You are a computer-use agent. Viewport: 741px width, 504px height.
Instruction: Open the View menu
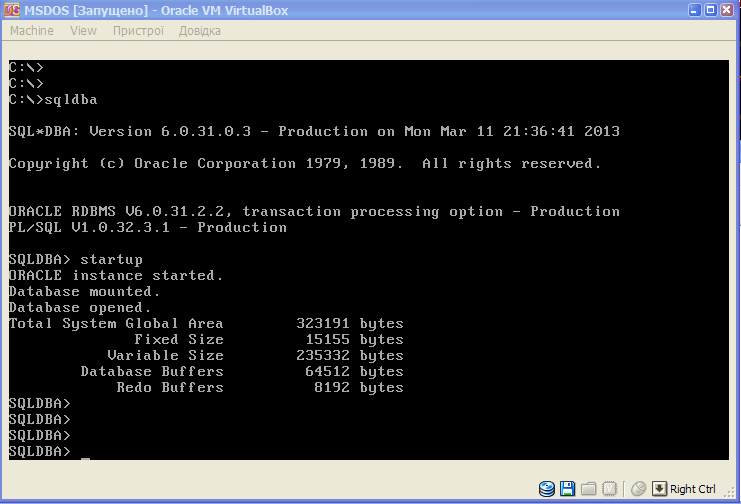pyautogui.click(x=83, y=31)
